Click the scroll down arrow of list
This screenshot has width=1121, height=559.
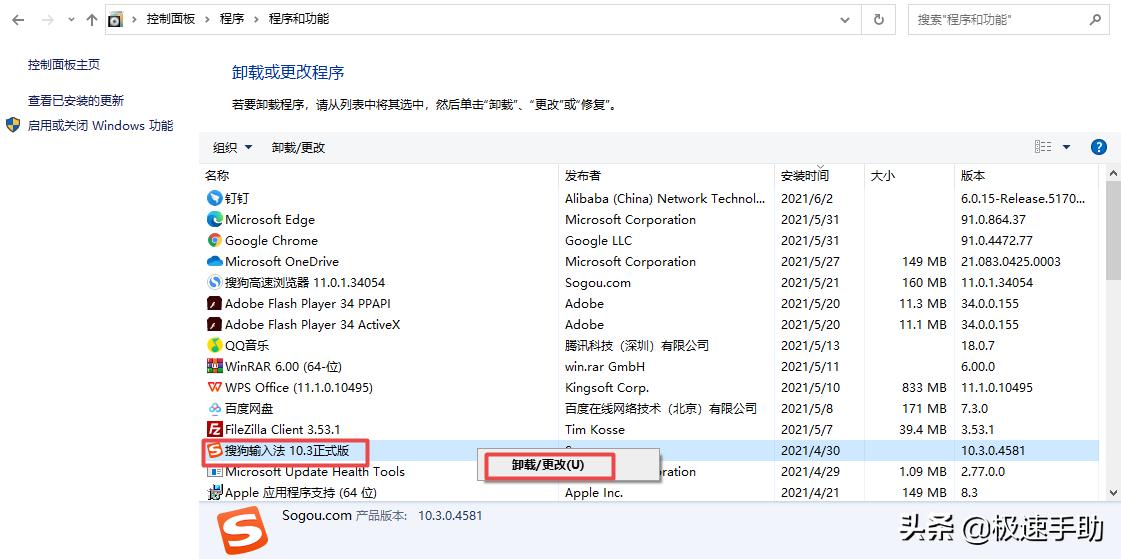click(1112, 492)
